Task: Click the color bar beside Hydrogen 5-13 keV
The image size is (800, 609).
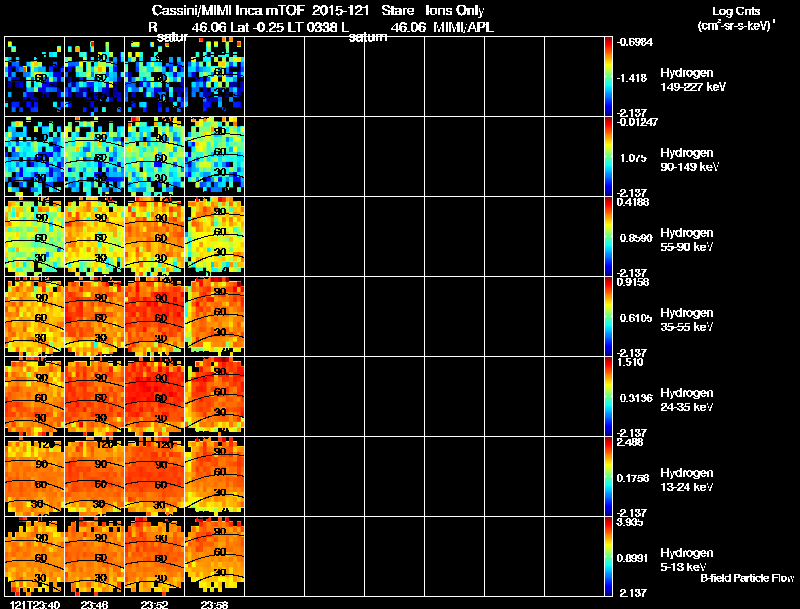Action: [x=608, y=556]
